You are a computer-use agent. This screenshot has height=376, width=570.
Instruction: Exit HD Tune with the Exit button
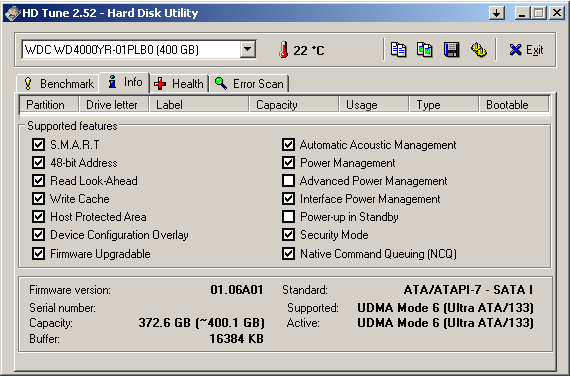click(x=526, y=50)
